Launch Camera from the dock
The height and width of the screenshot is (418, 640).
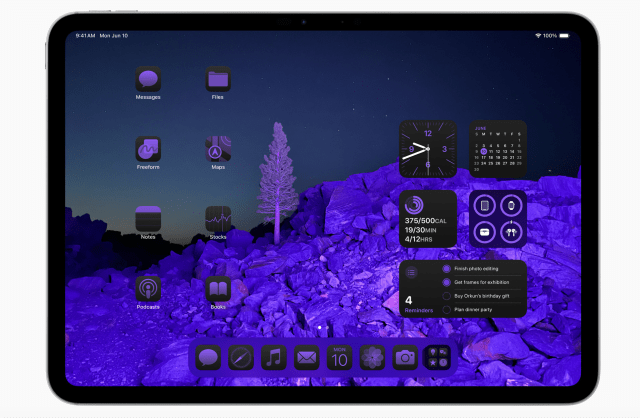(405, 358)
